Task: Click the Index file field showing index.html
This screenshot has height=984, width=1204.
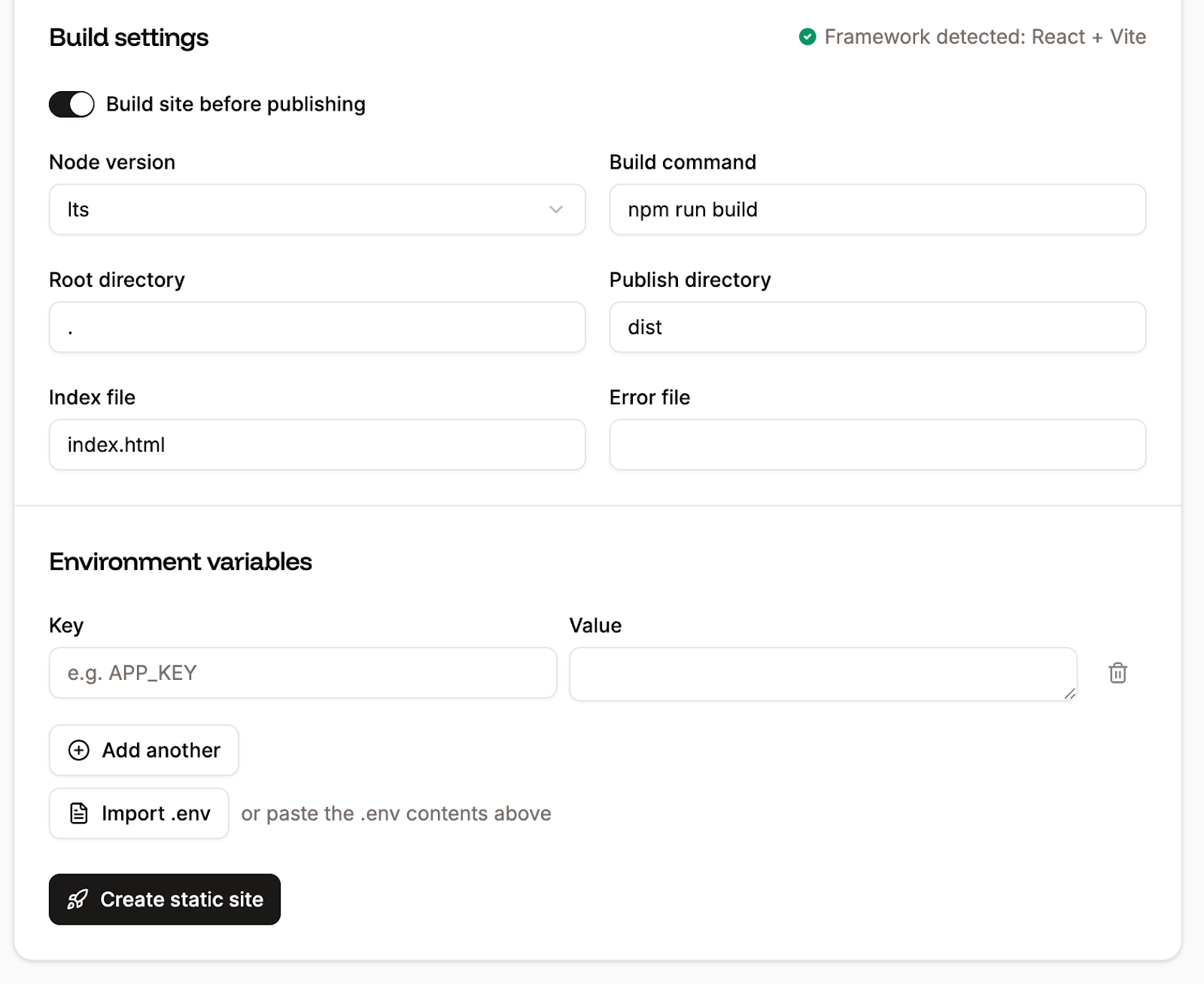Action: tap(317, 444)
